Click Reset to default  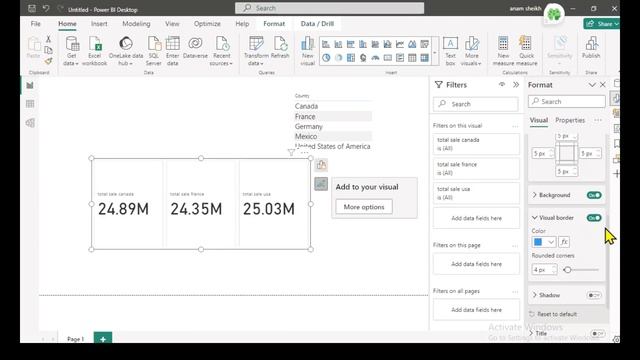(x=553, y=314)
